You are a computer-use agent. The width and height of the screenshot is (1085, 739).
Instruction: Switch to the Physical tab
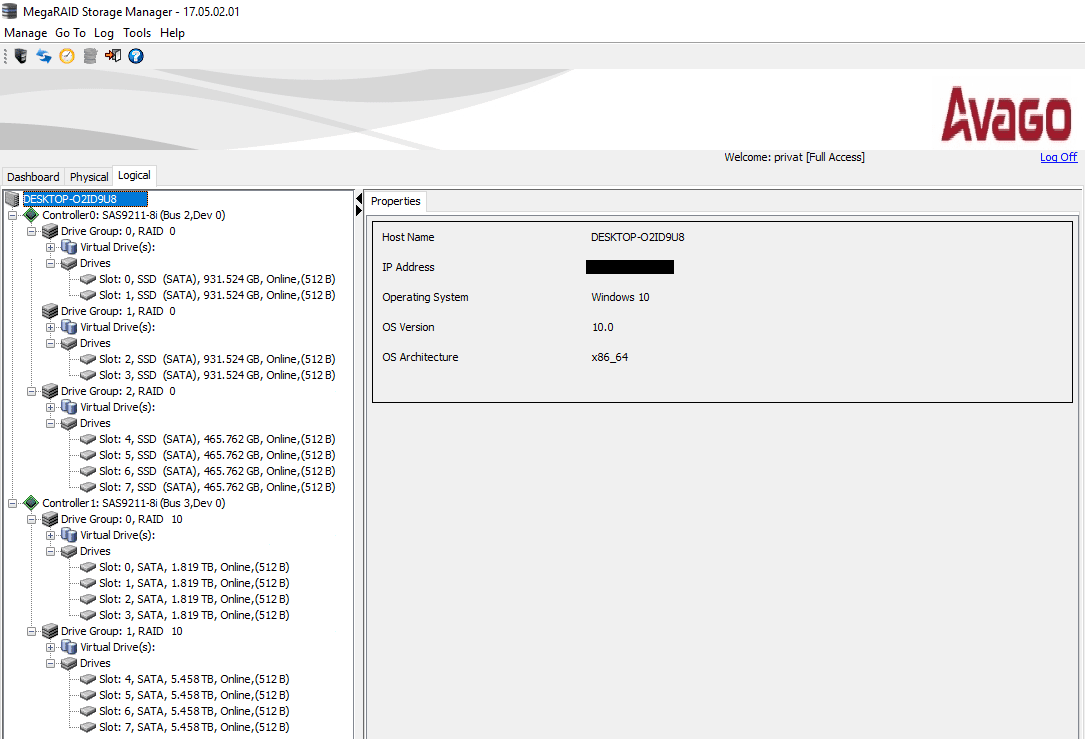point(89,177)
